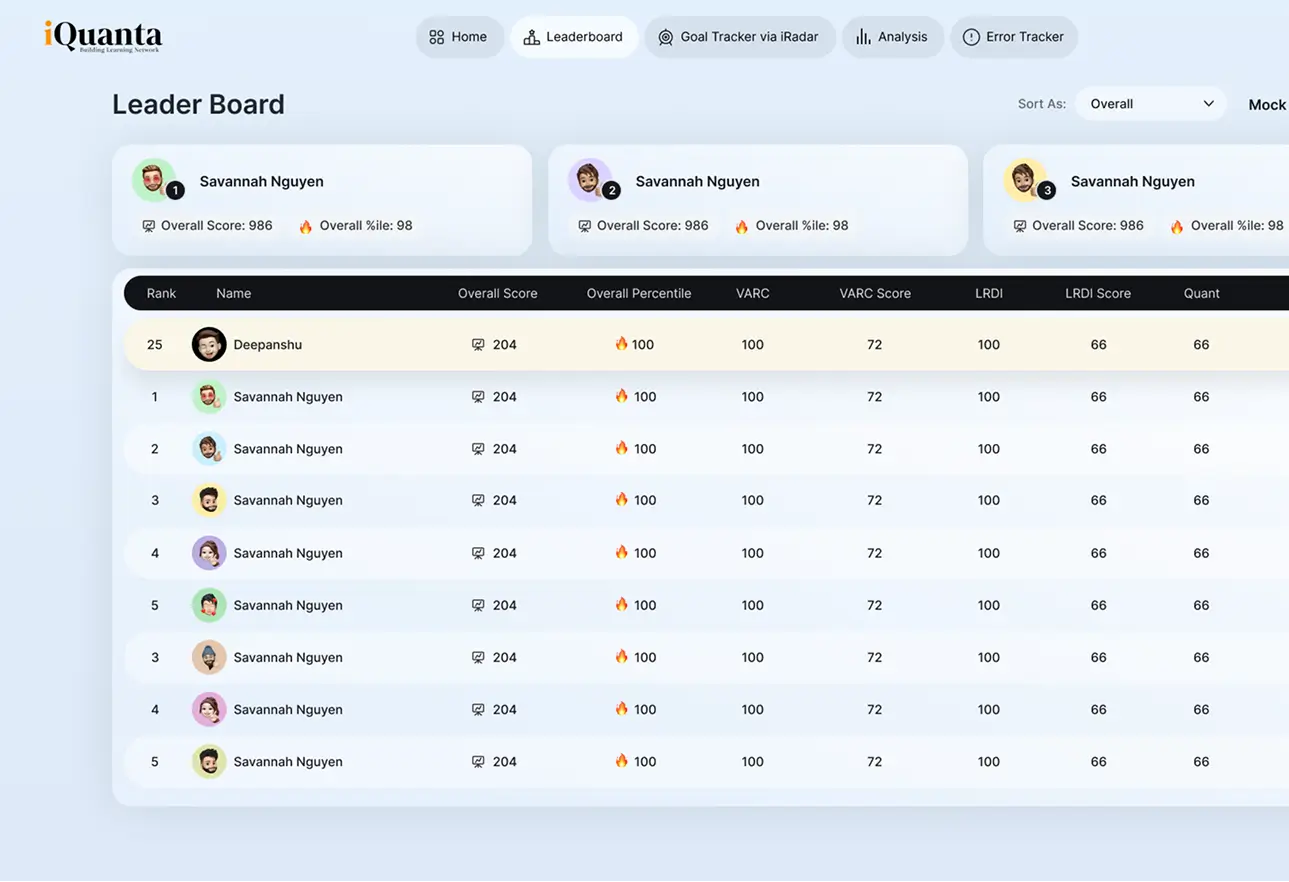
Task: Expand the Sort As Overall dropdown
Action: pyautogui.click(x=1151, y=104)
